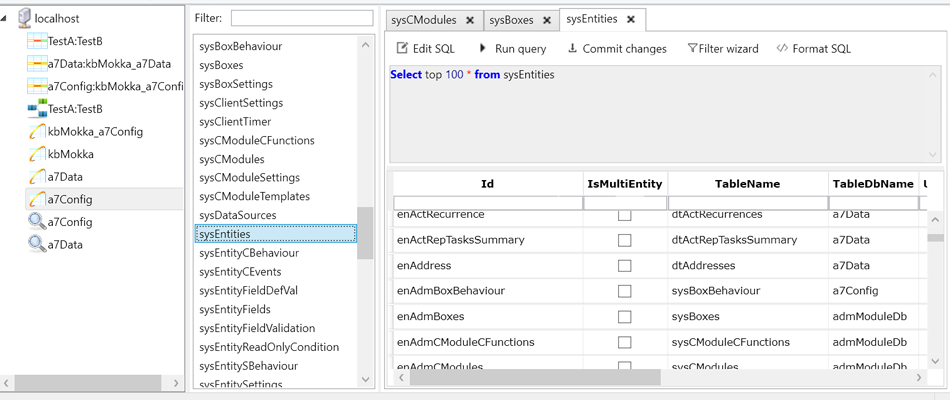This screenshot has height=400, width=950.
Task: Click the Run query button label
Action: (520, 48)
